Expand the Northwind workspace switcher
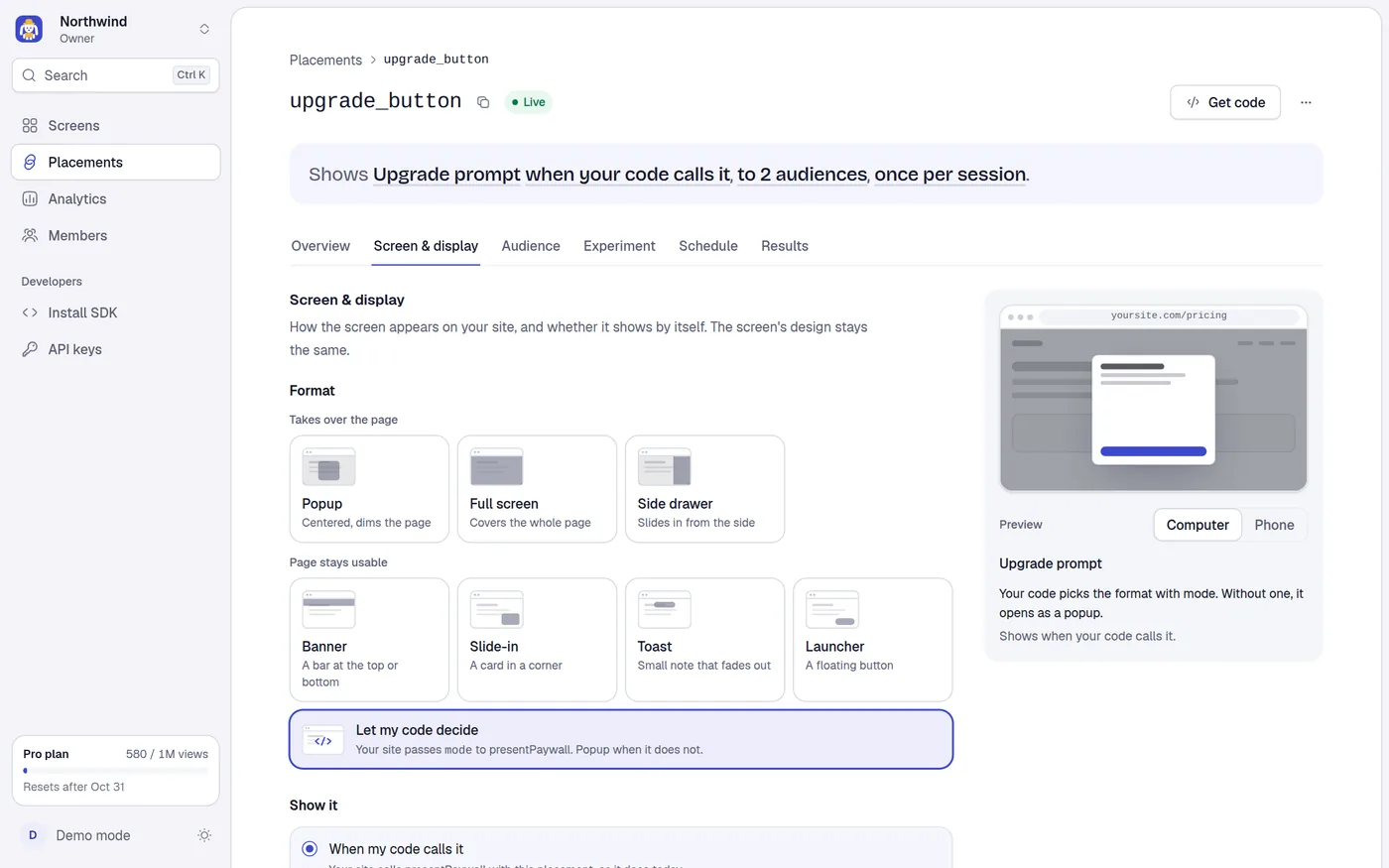This screenshot has height=868, width=1389. coord(115,30)
